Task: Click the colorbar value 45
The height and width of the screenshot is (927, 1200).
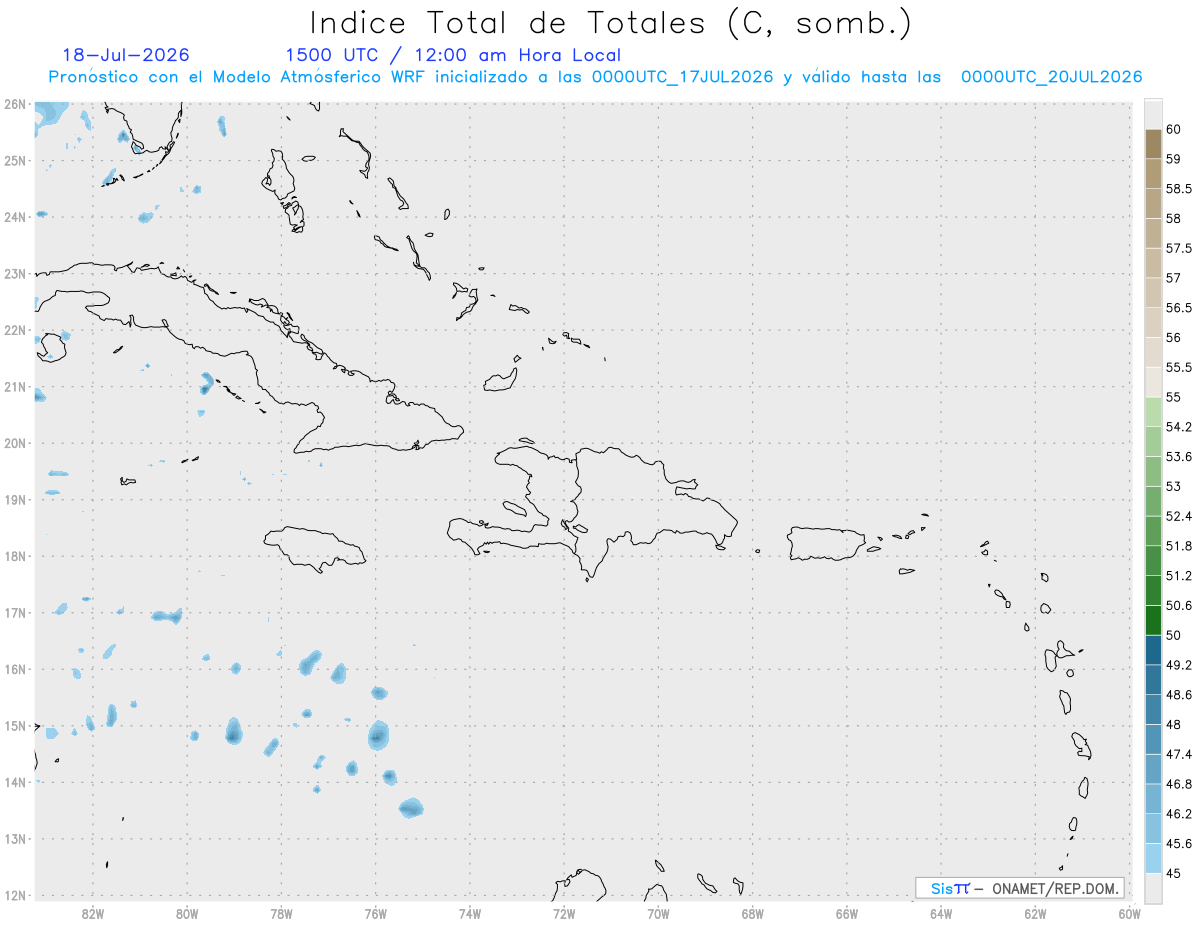Action: (x=1174, y=873)
